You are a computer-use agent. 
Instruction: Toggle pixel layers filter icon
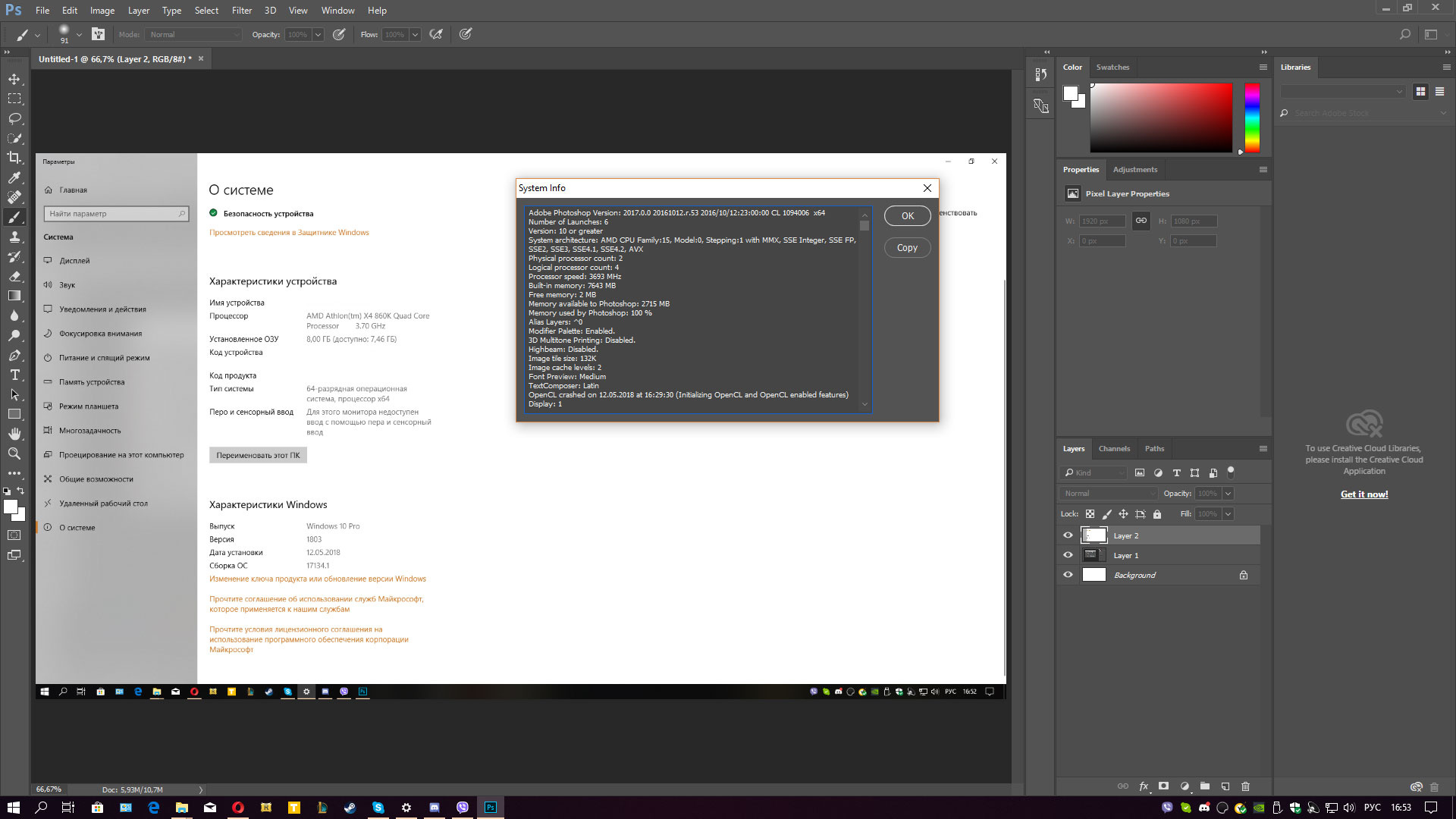1140,472
